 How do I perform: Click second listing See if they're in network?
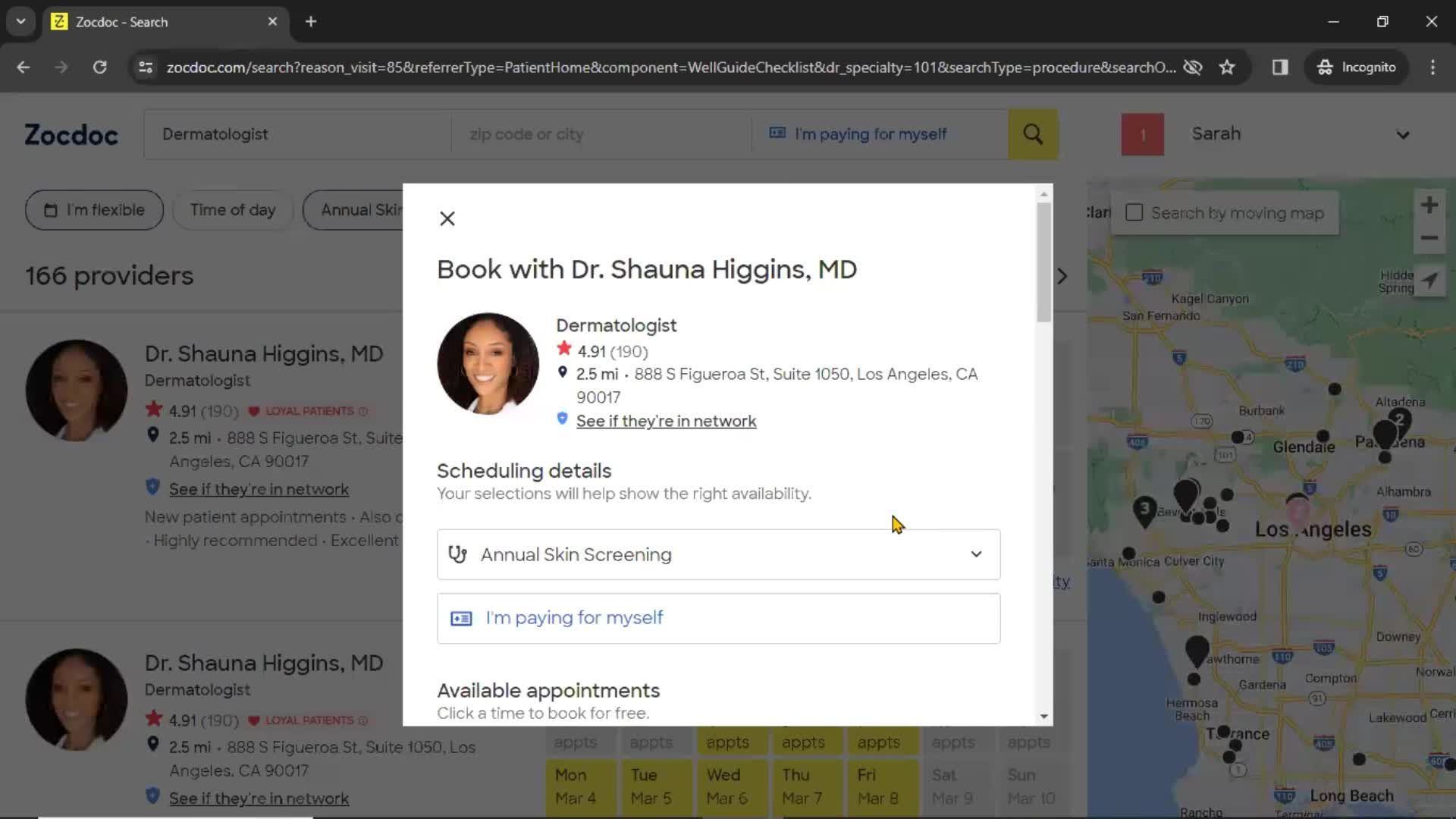259,799
